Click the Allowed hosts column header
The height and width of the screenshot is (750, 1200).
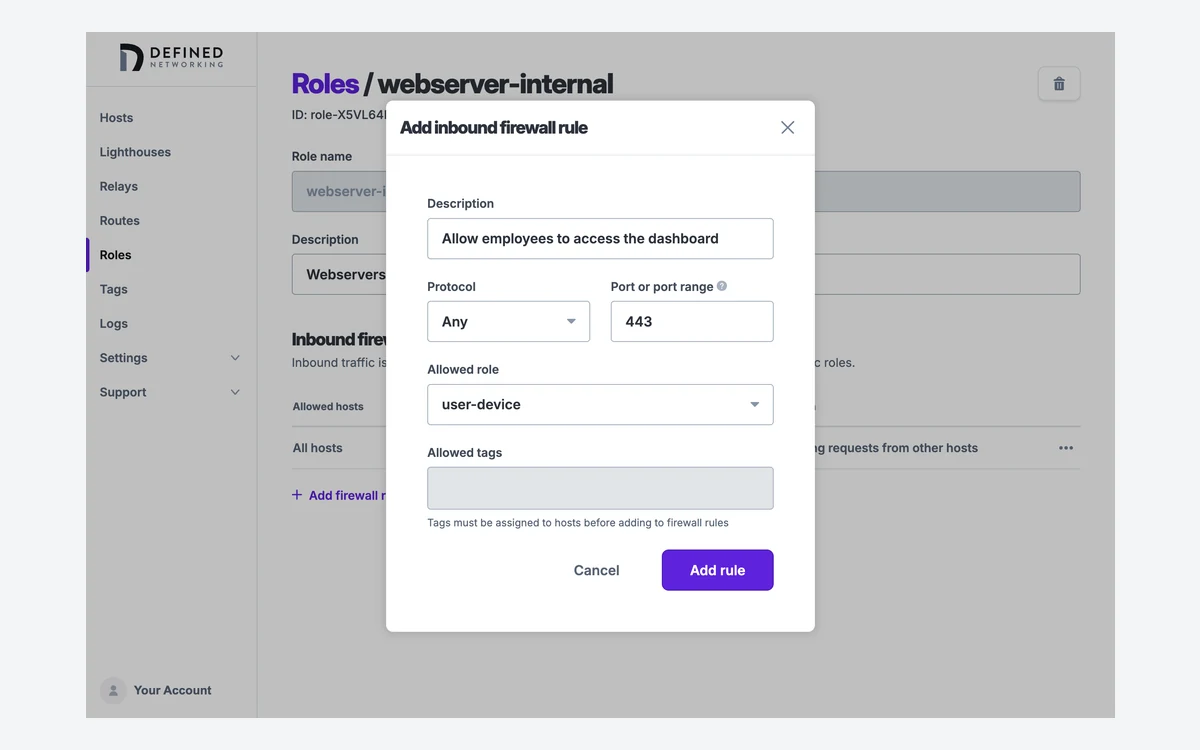click(x=328, y=407)
